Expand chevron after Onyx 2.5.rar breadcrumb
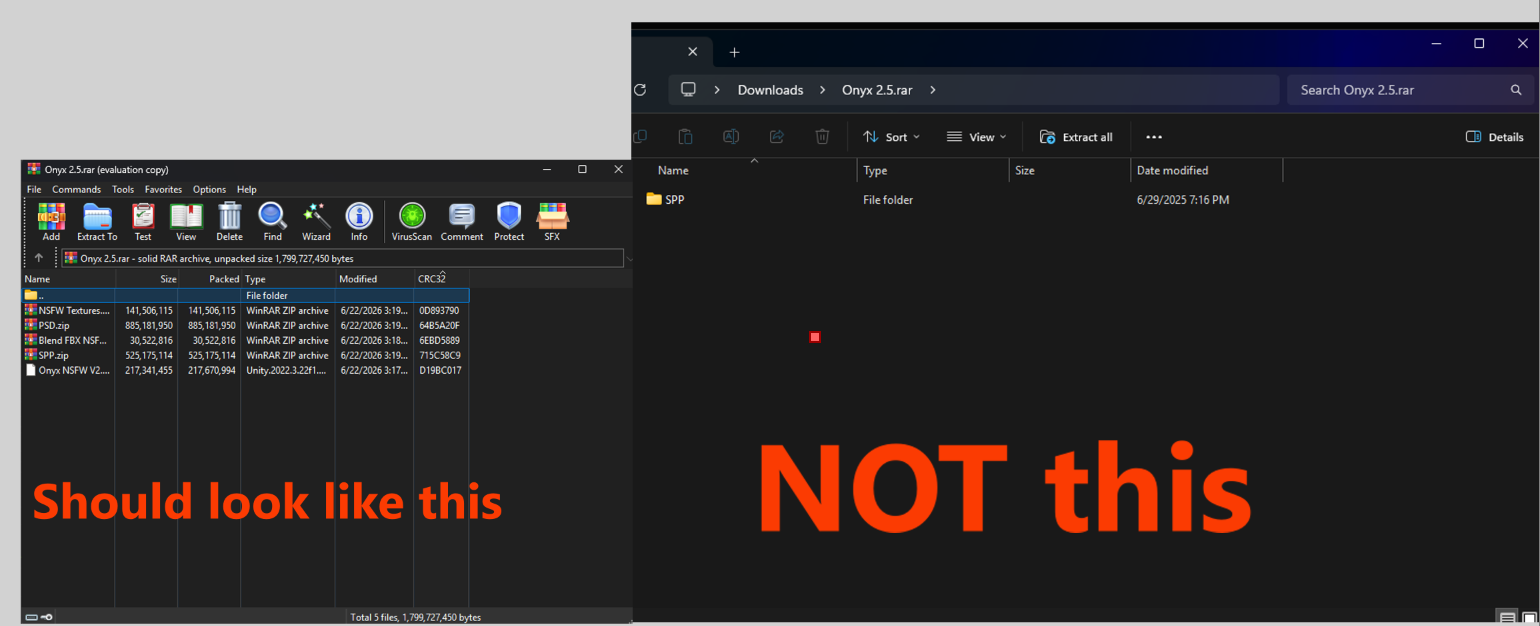The height and width of the screenshot is (626, 1540). click(x=932, y=90)
